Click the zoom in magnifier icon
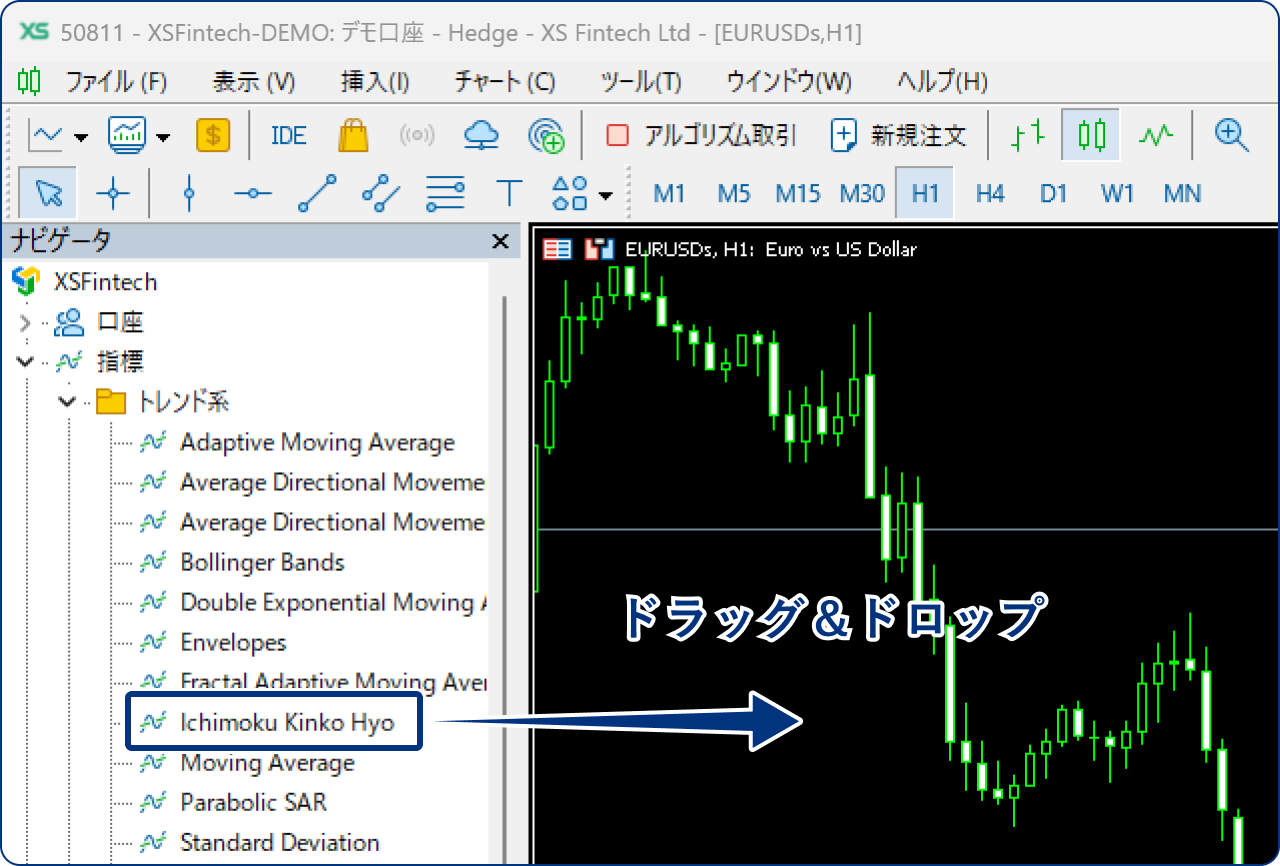Image resolution: width=1280 pixels, height=866 pixels. click(x=1232, y=135)
